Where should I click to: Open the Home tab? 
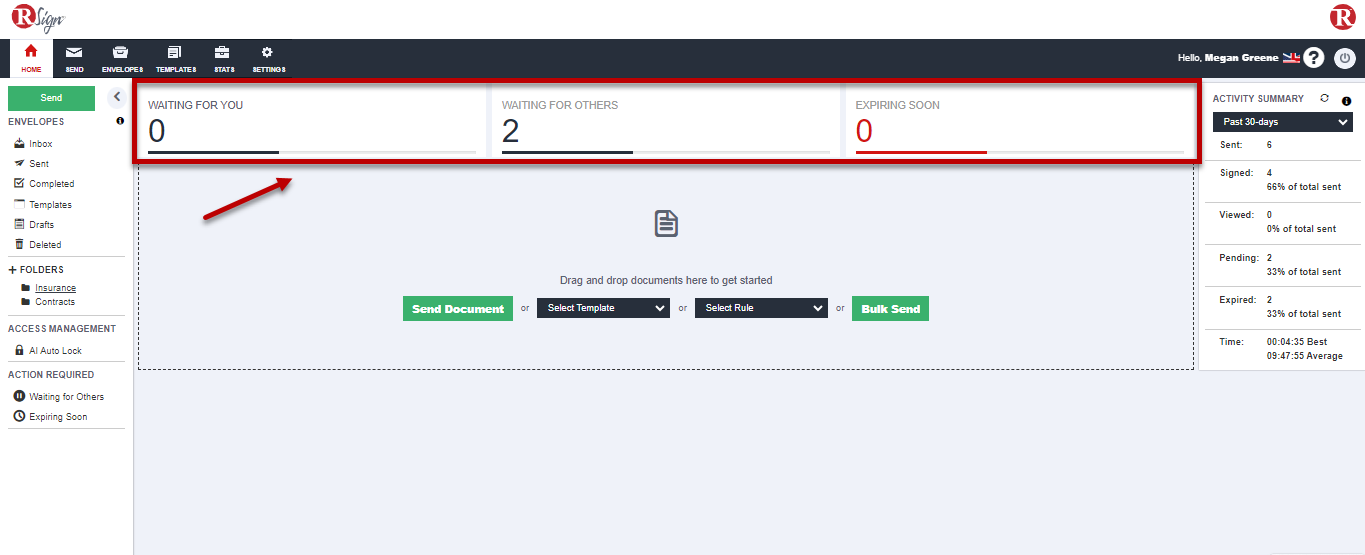tap(31, 58)
